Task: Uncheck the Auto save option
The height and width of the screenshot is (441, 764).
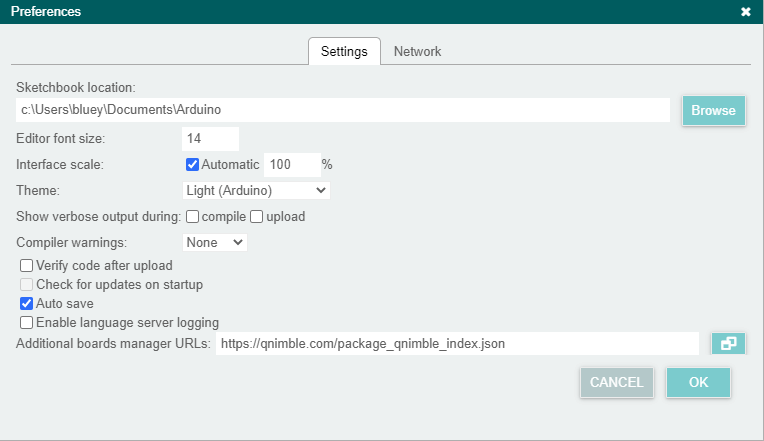Action: tap(27, 303)
